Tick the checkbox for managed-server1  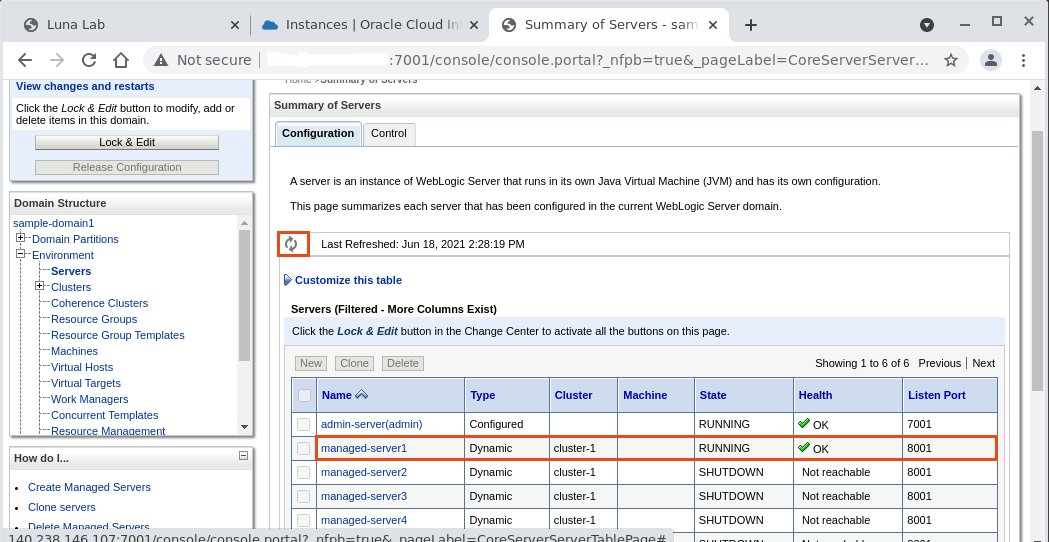304,448
